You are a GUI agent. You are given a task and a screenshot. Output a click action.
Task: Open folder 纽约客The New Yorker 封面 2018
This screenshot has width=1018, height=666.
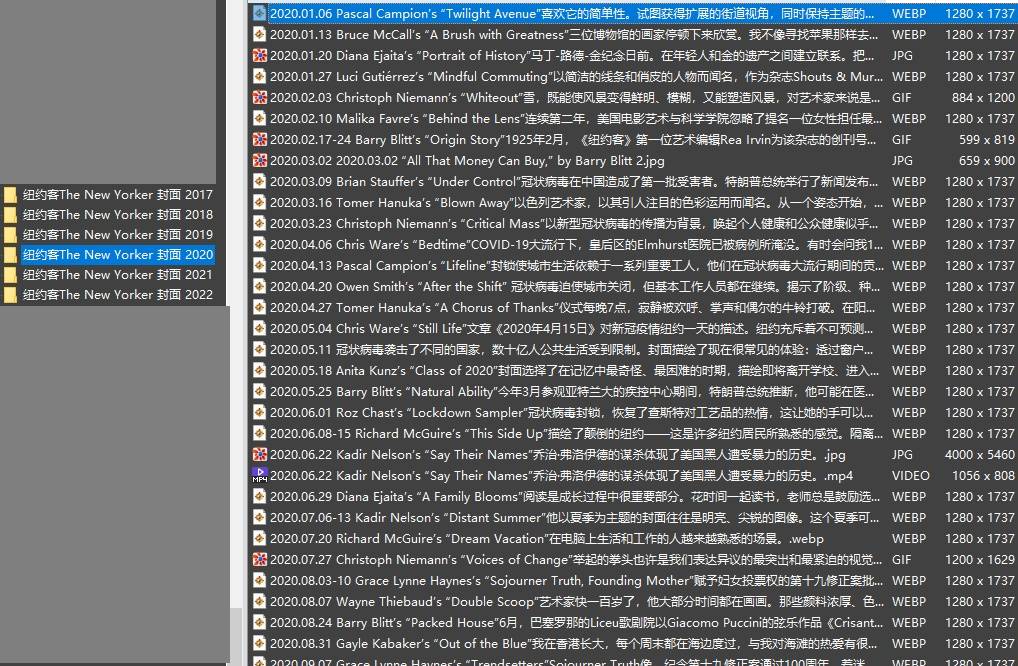point(118,214)
